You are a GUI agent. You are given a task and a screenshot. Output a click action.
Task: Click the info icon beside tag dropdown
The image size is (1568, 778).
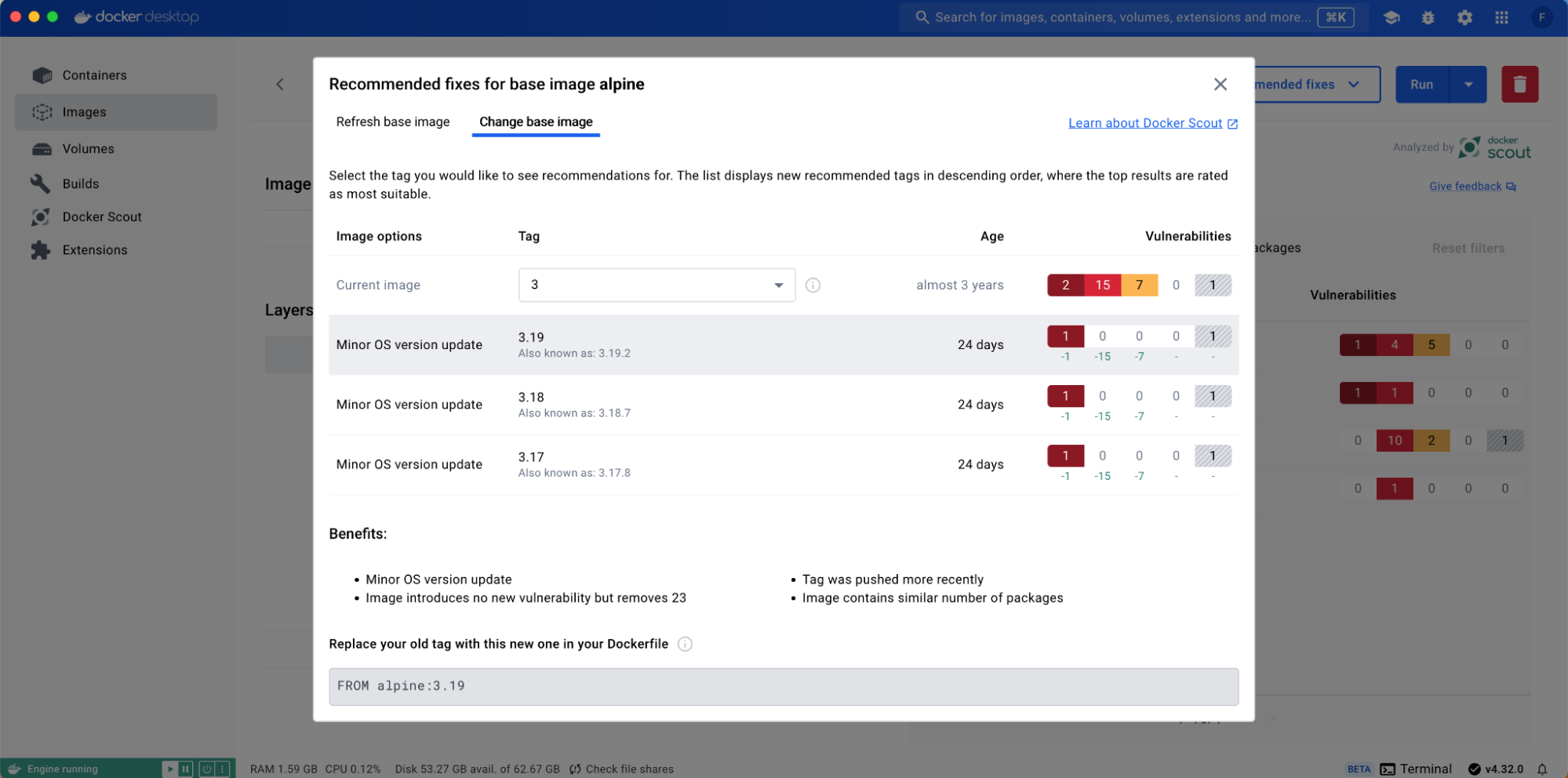click(x=813, y=285)
